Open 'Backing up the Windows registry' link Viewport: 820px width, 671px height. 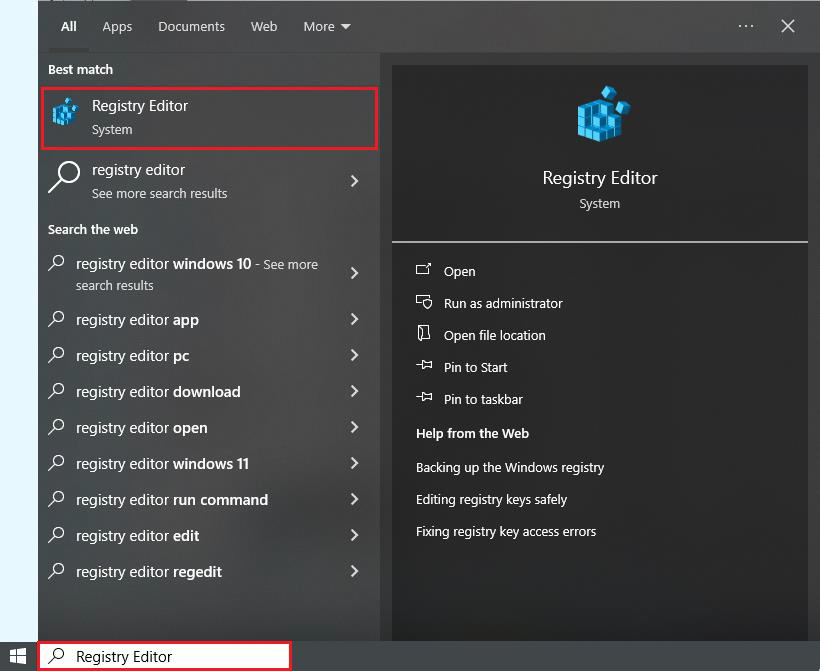[x=510, y=468]
